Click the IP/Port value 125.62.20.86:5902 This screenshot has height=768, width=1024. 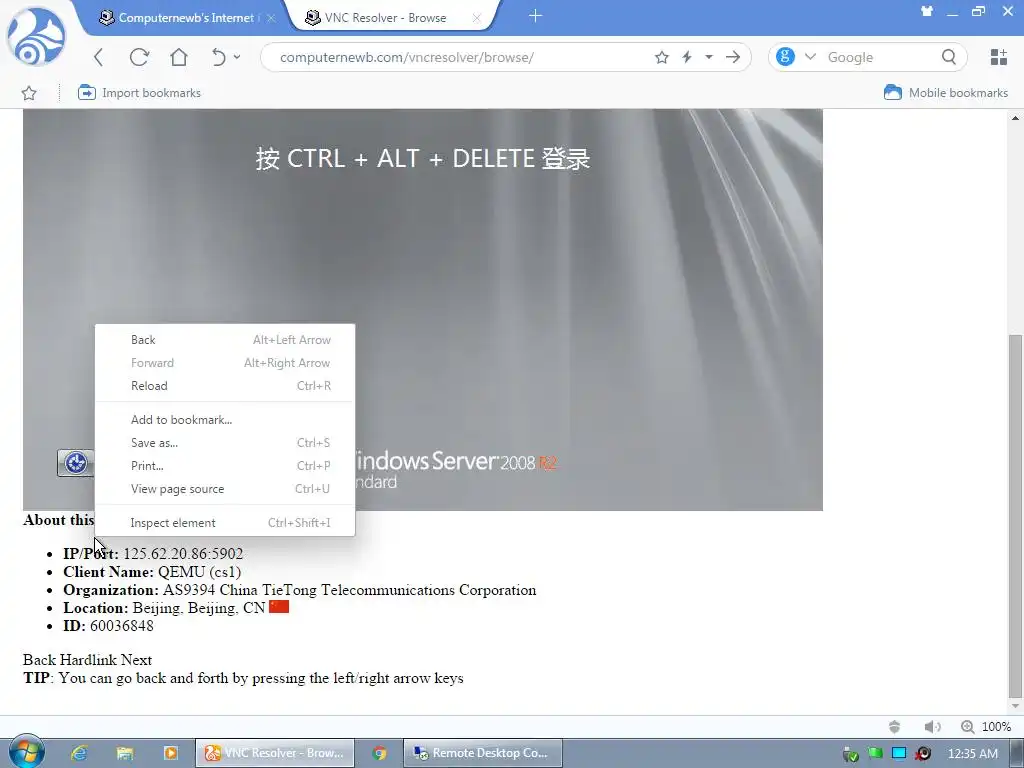(183, 554)
